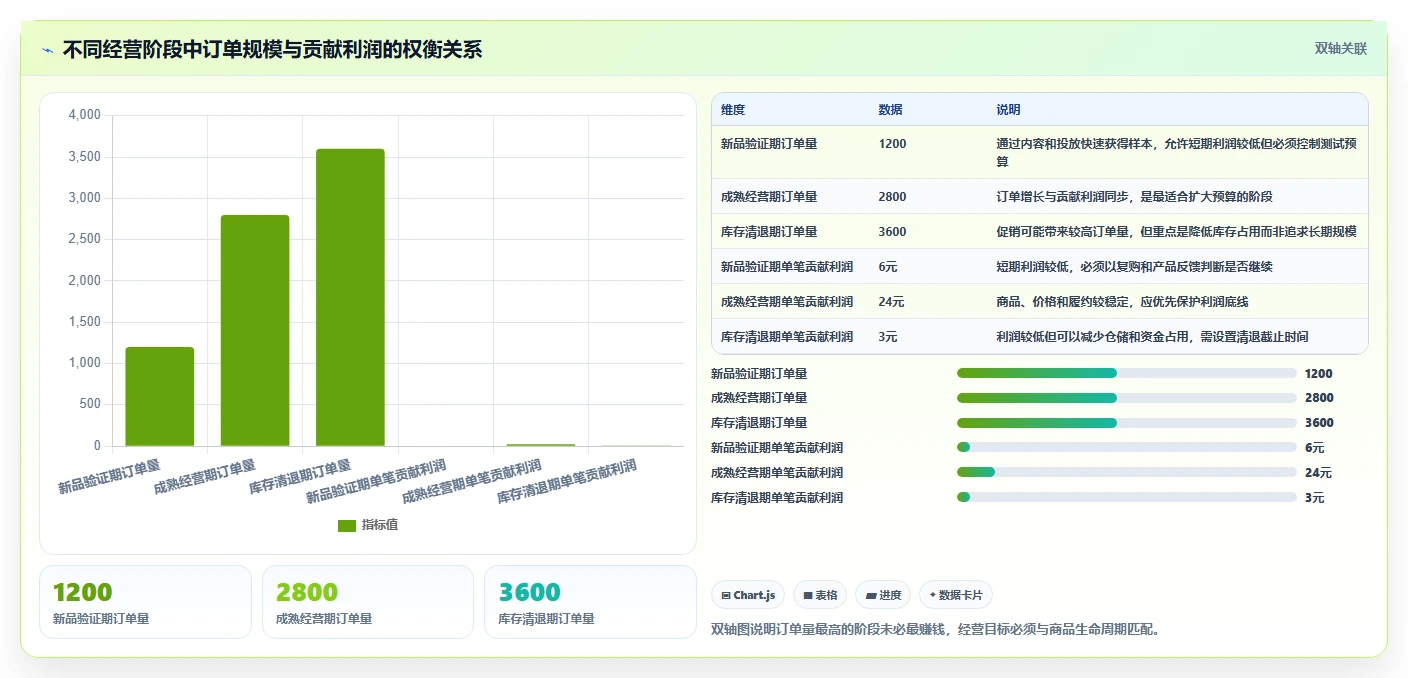Click the 新品验证期订单量 bar in the chart
Viewport: 1408px width, 678px height.
(x=160, y=396)
